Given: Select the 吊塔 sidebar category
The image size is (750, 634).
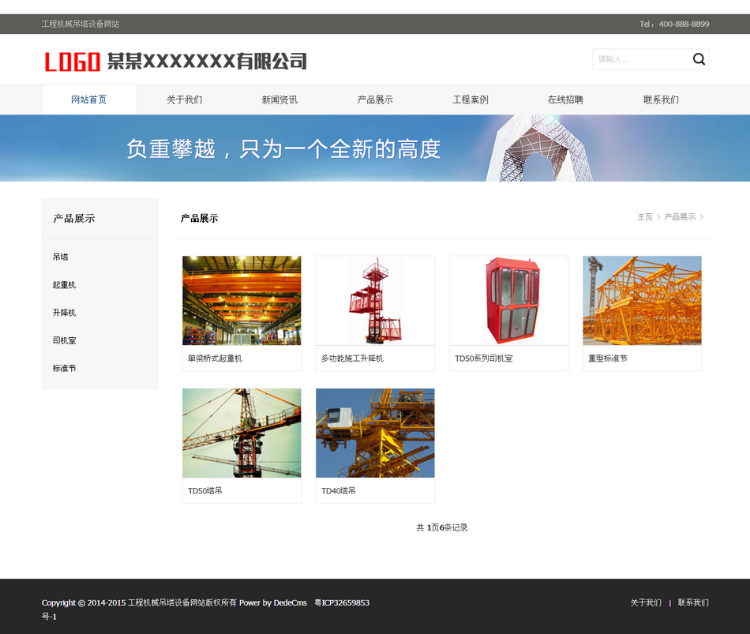Looking at the screenshot, I should 60,257.
